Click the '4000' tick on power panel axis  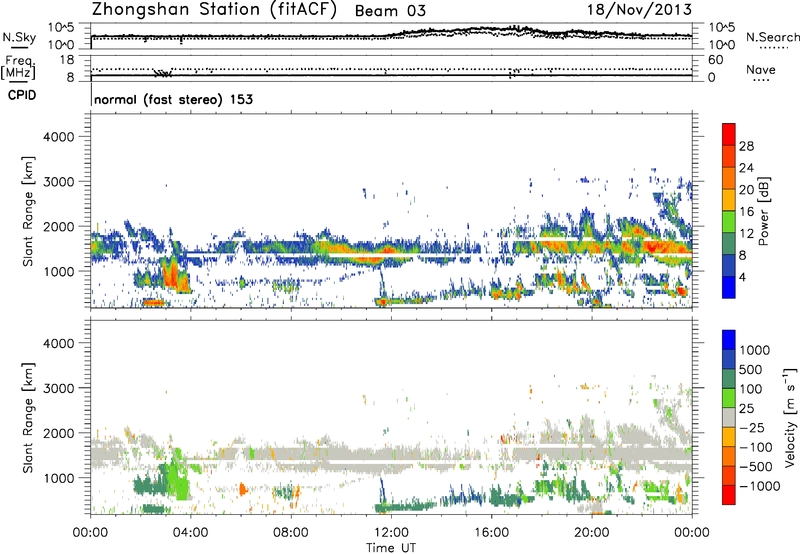(59, 136)
